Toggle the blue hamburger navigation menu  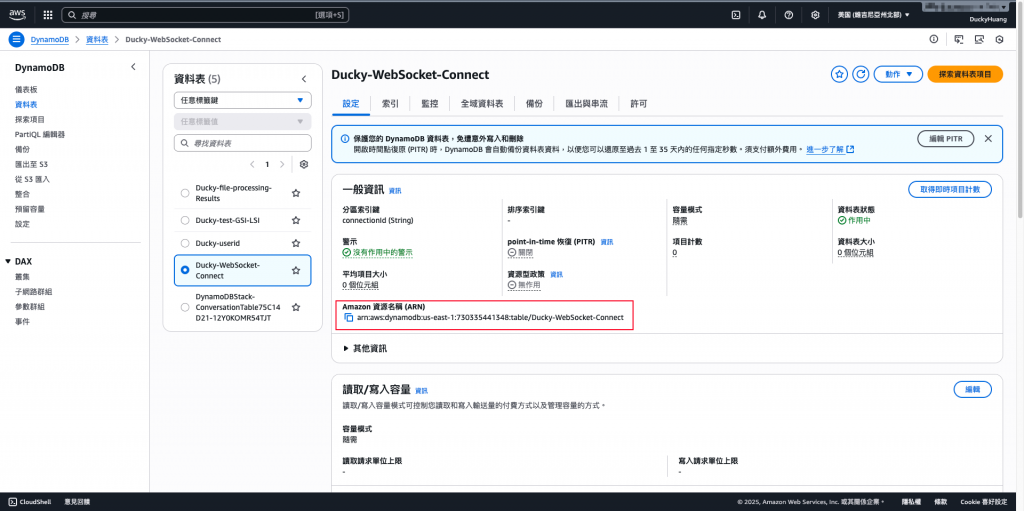[17, 39]
